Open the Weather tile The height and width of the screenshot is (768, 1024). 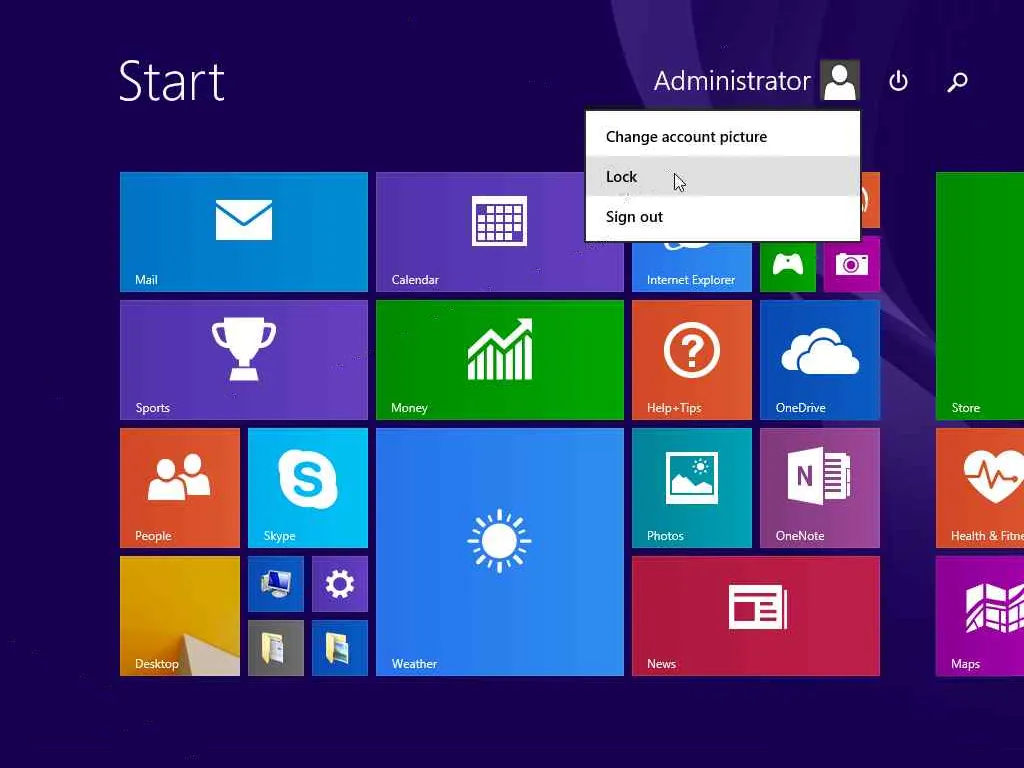[500, 552]
